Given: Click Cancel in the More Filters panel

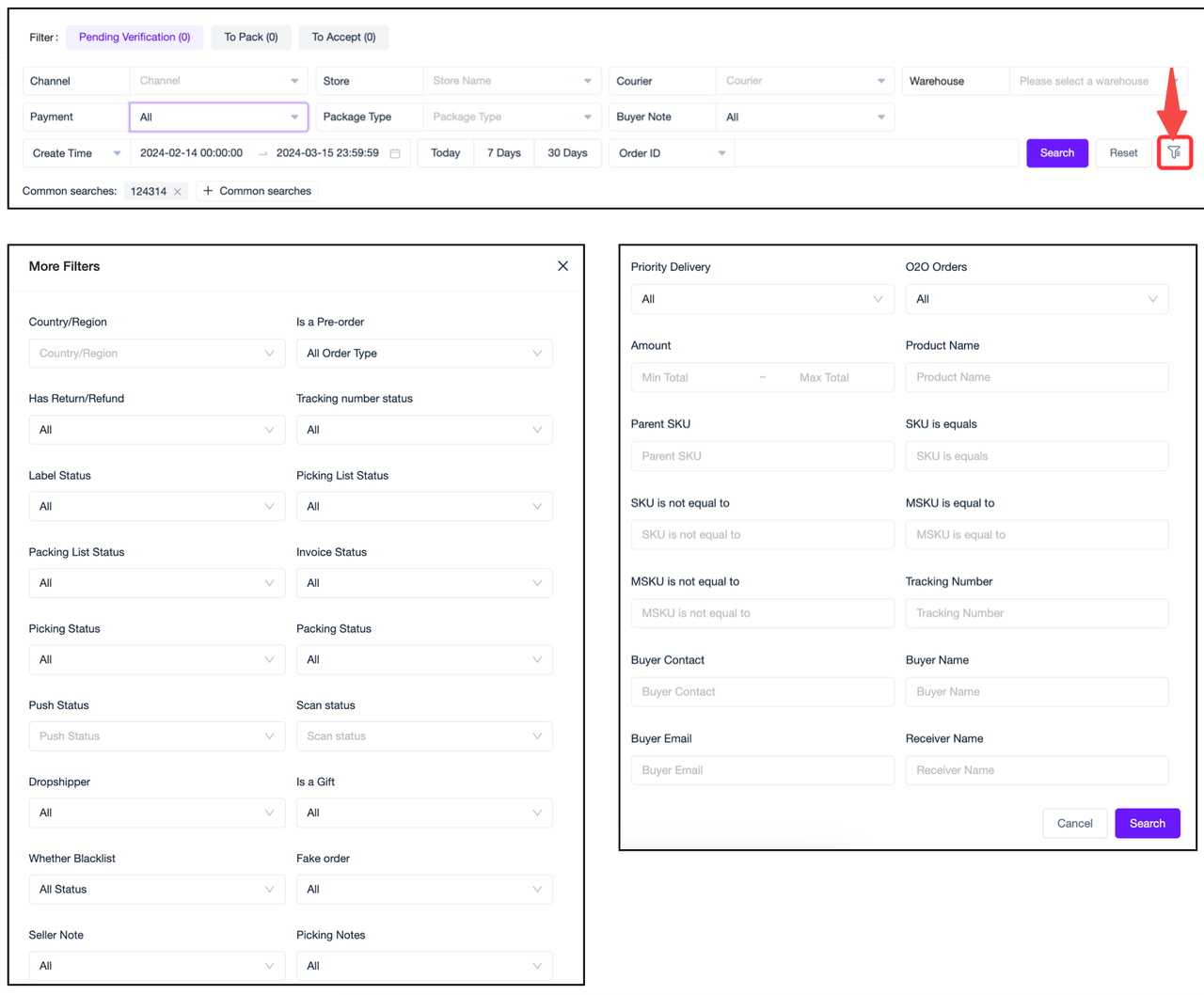Looking at the screenshot, I should pos(1074,823).
